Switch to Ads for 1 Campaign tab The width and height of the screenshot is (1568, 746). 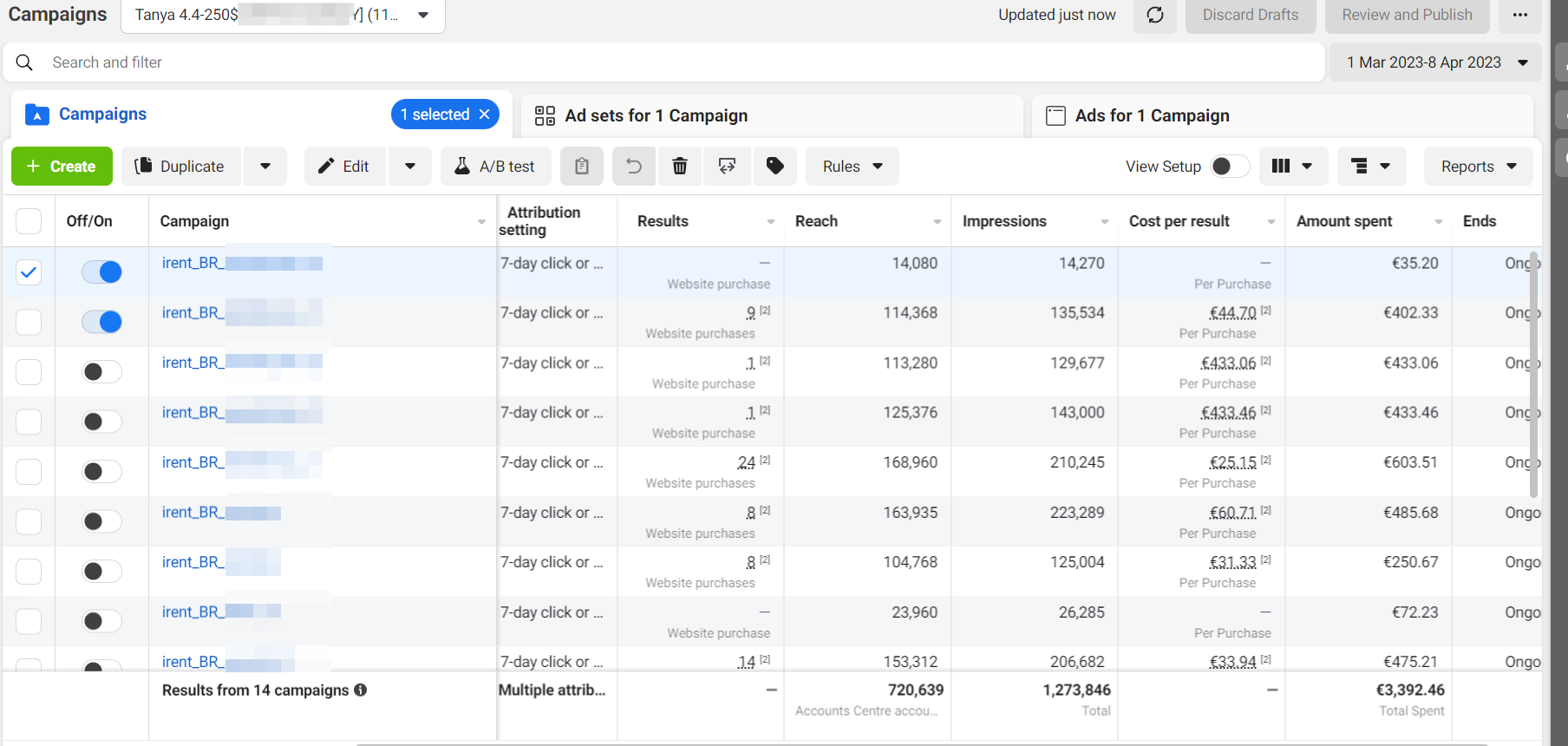click(1152, 115)
